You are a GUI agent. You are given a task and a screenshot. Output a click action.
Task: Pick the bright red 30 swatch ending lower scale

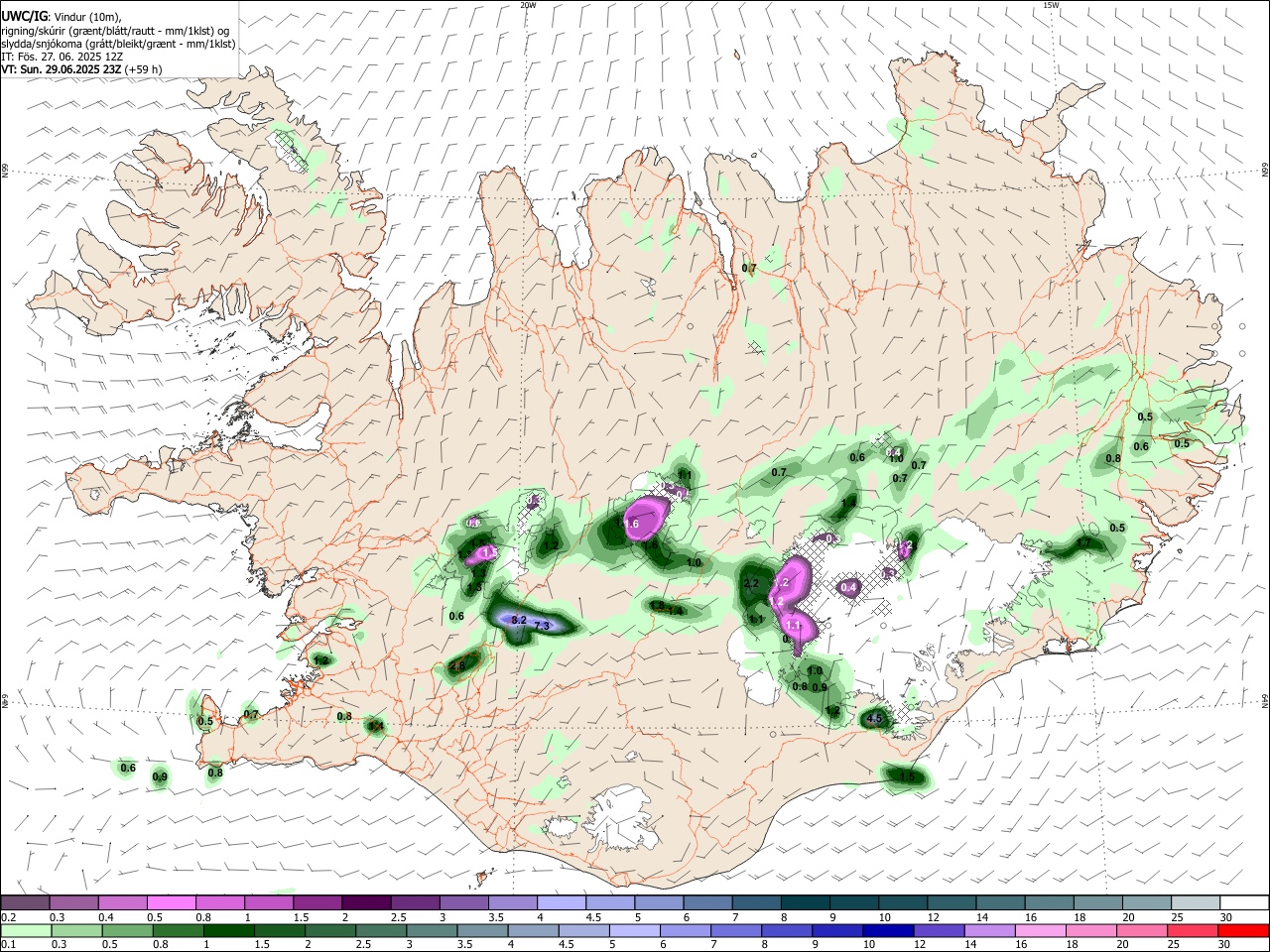[1243, 931]
